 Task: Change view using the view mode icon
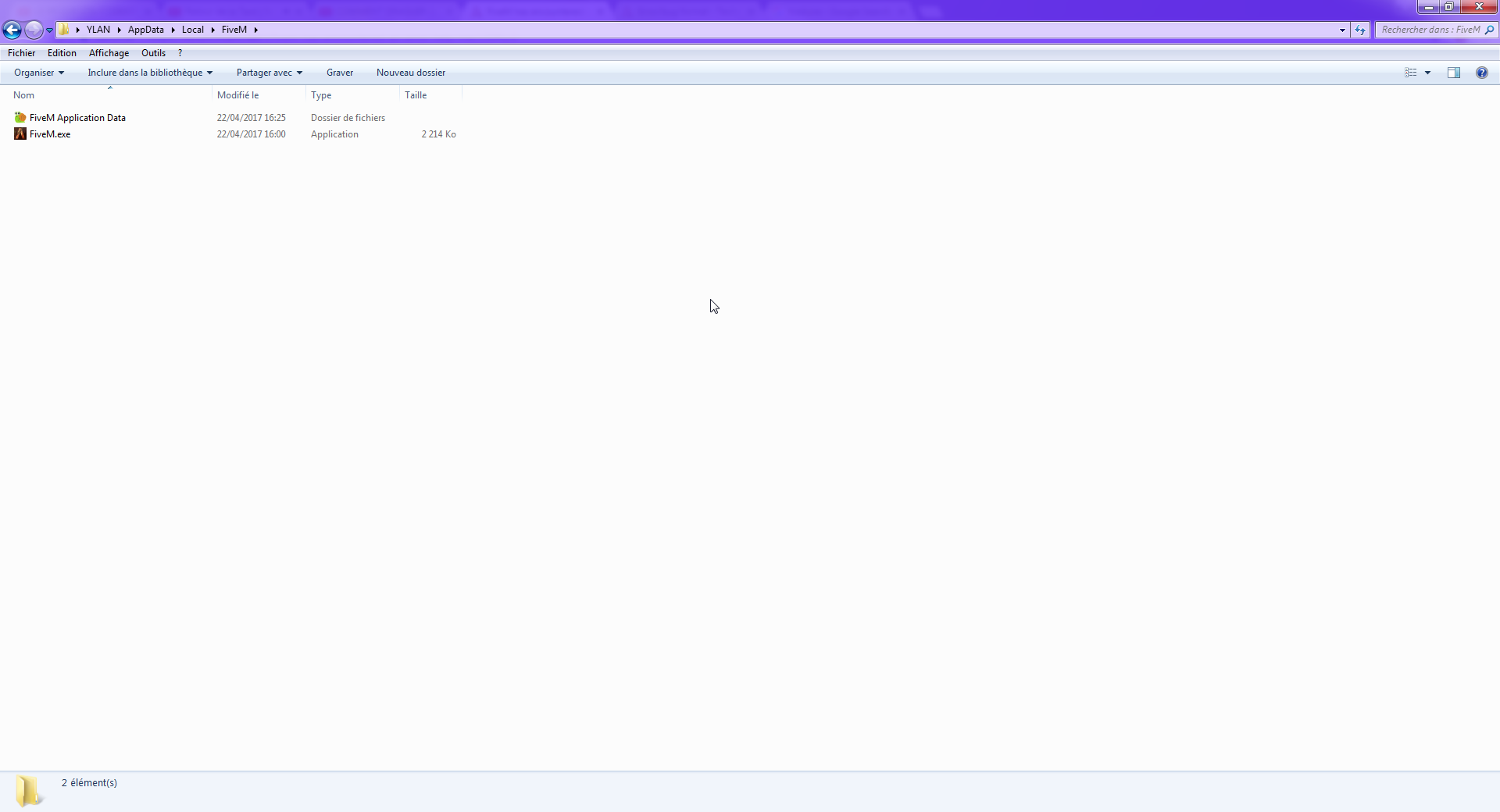coord(1411,73)
